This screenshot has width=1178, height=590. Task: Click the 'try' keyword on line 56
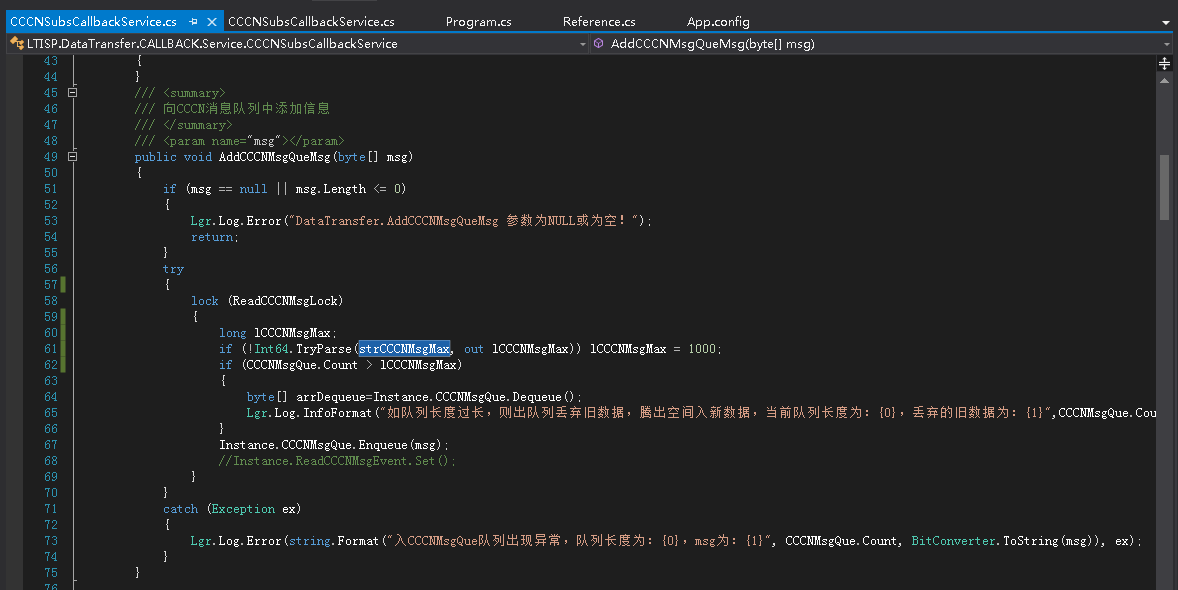pyautogui.click(x=174, y=269)
